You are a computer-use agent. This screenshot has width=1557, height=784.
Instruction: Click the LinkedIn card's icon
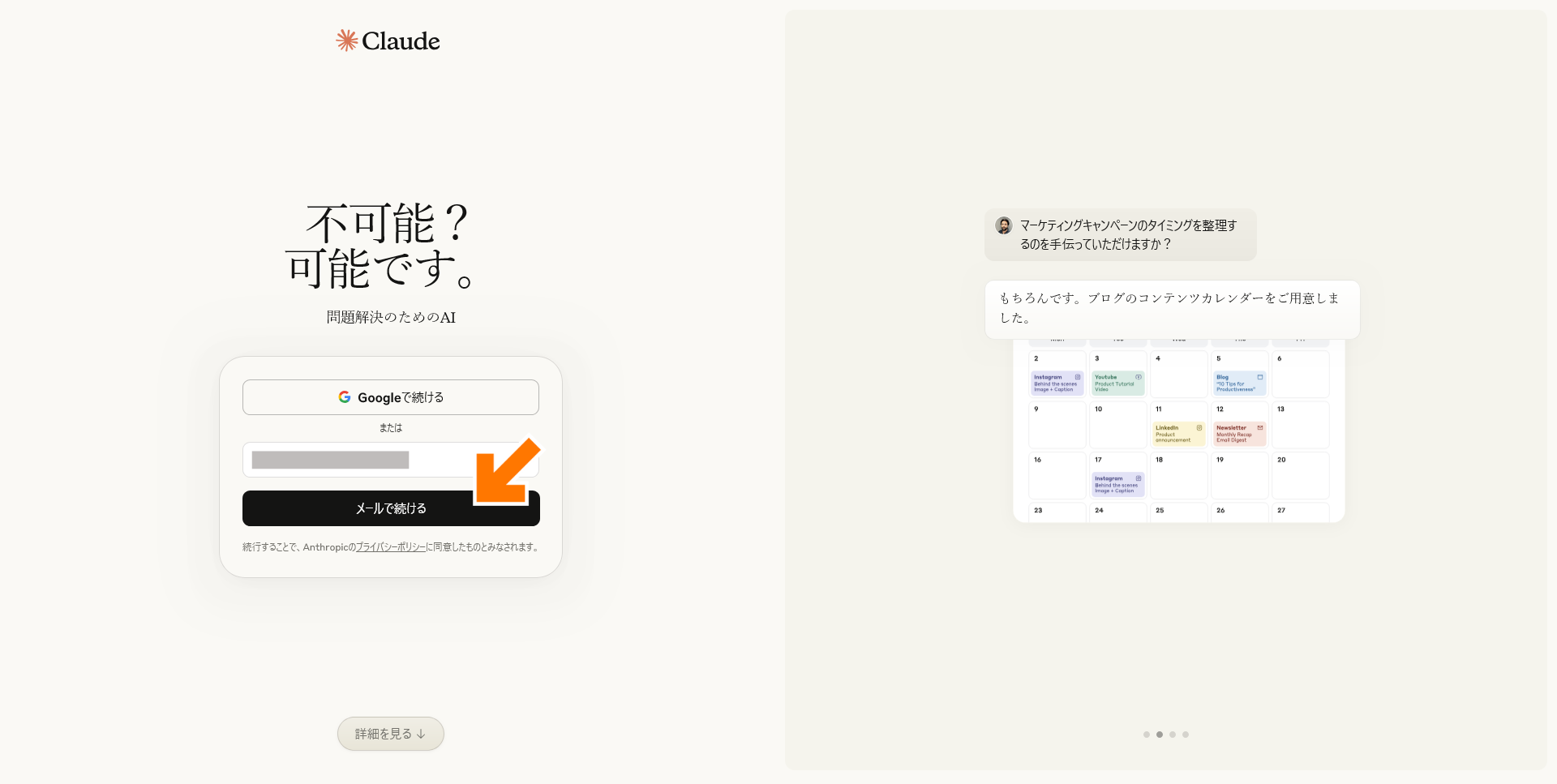click(1199, 428)
